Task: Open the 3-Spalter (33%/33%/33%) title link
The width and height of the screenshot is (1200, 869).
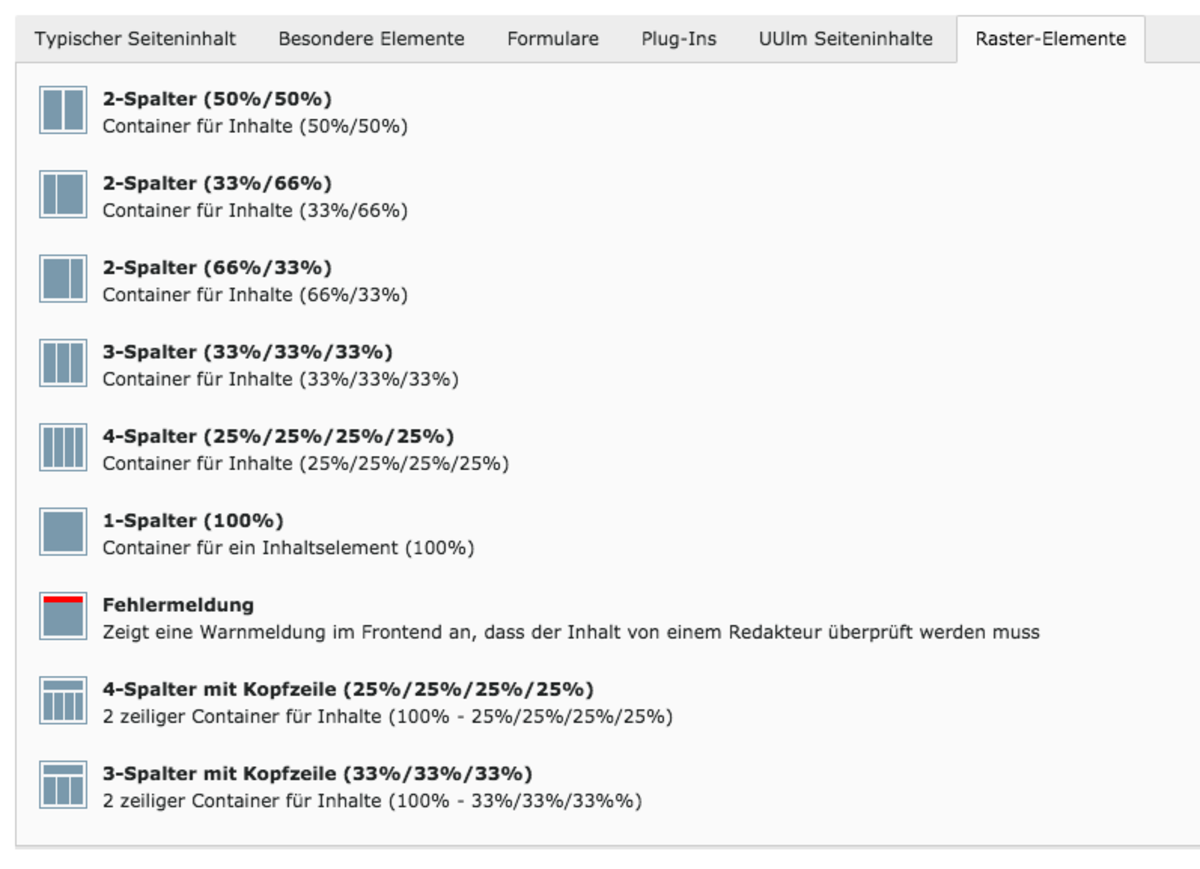Action: pyautogui.click(x=248, y=352)
